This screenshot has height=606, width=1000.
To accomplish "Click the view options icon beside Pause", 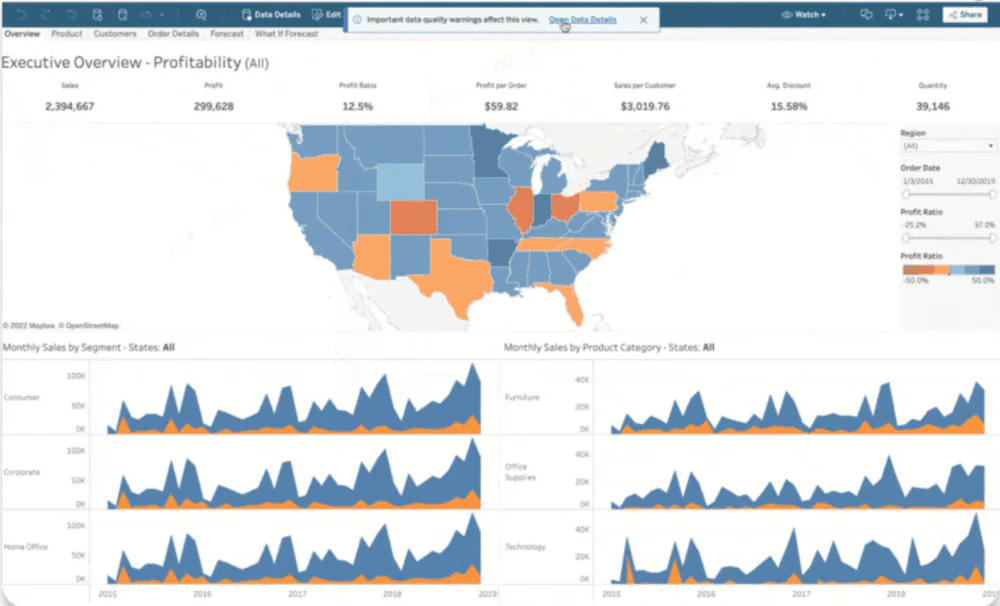I will coord(147,14).
